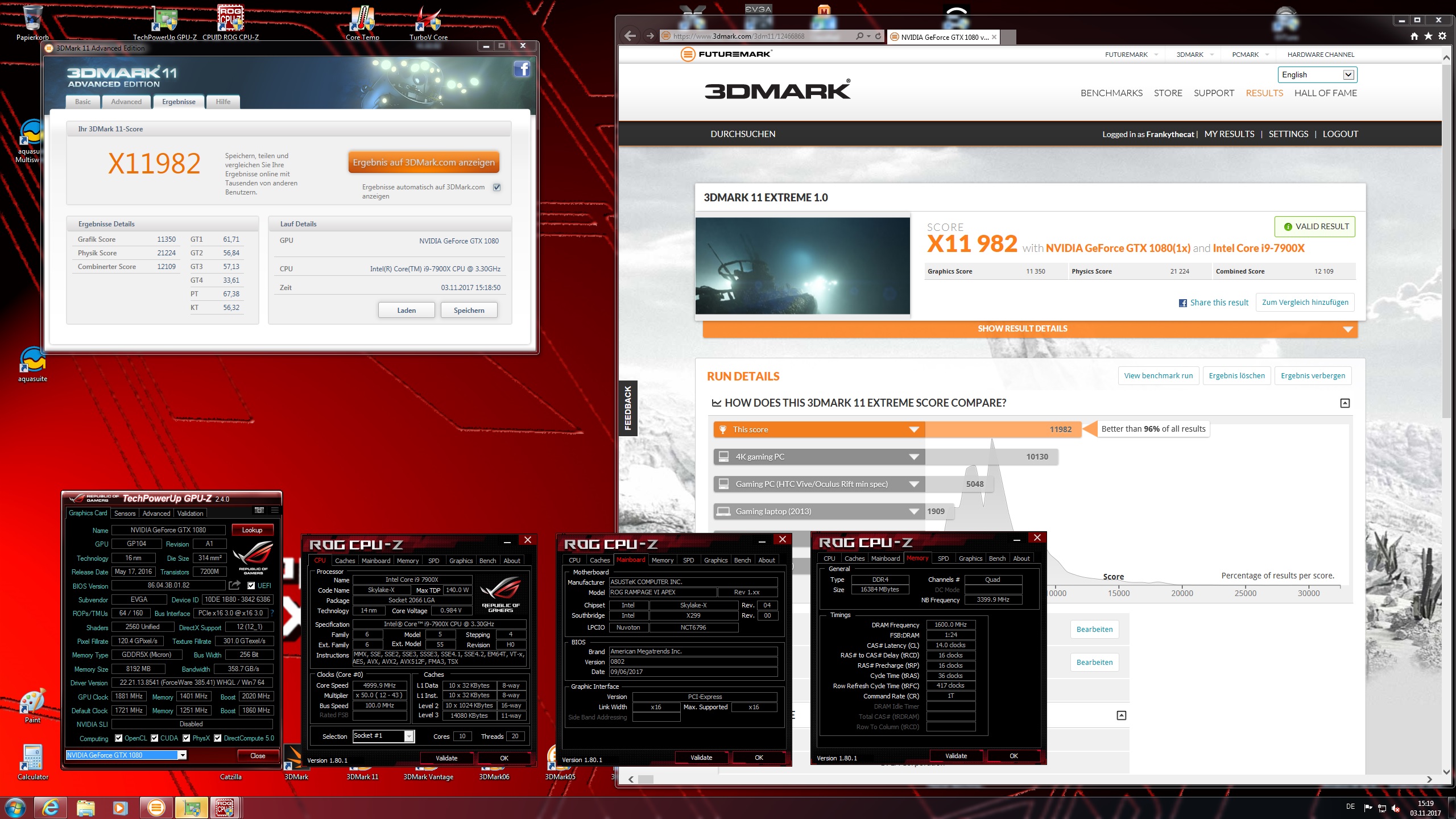Expand the This score row arrow
The image size is (1456, 819).
tap(914, 429)
